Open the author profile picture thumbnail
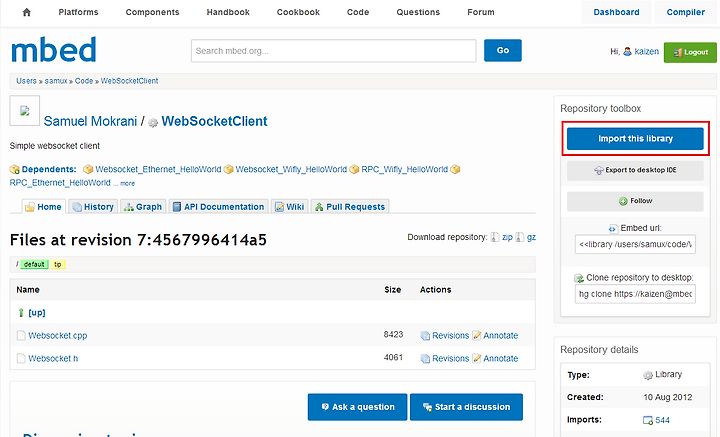Image resolution: width=720 pixels, height=437 pixels. point(25,110)
